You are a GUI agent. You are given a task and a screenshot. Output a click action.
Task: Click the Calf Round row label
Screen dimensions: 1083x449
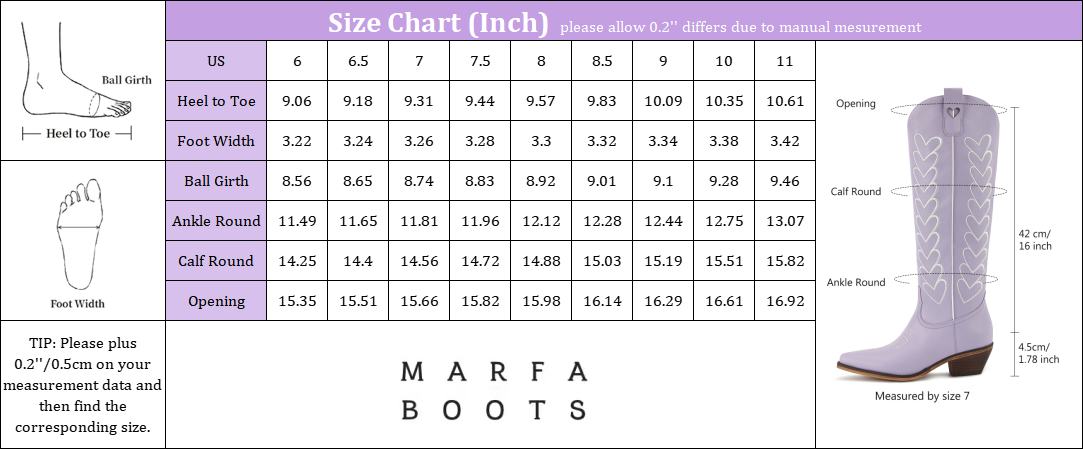click(x=216, y=261)
